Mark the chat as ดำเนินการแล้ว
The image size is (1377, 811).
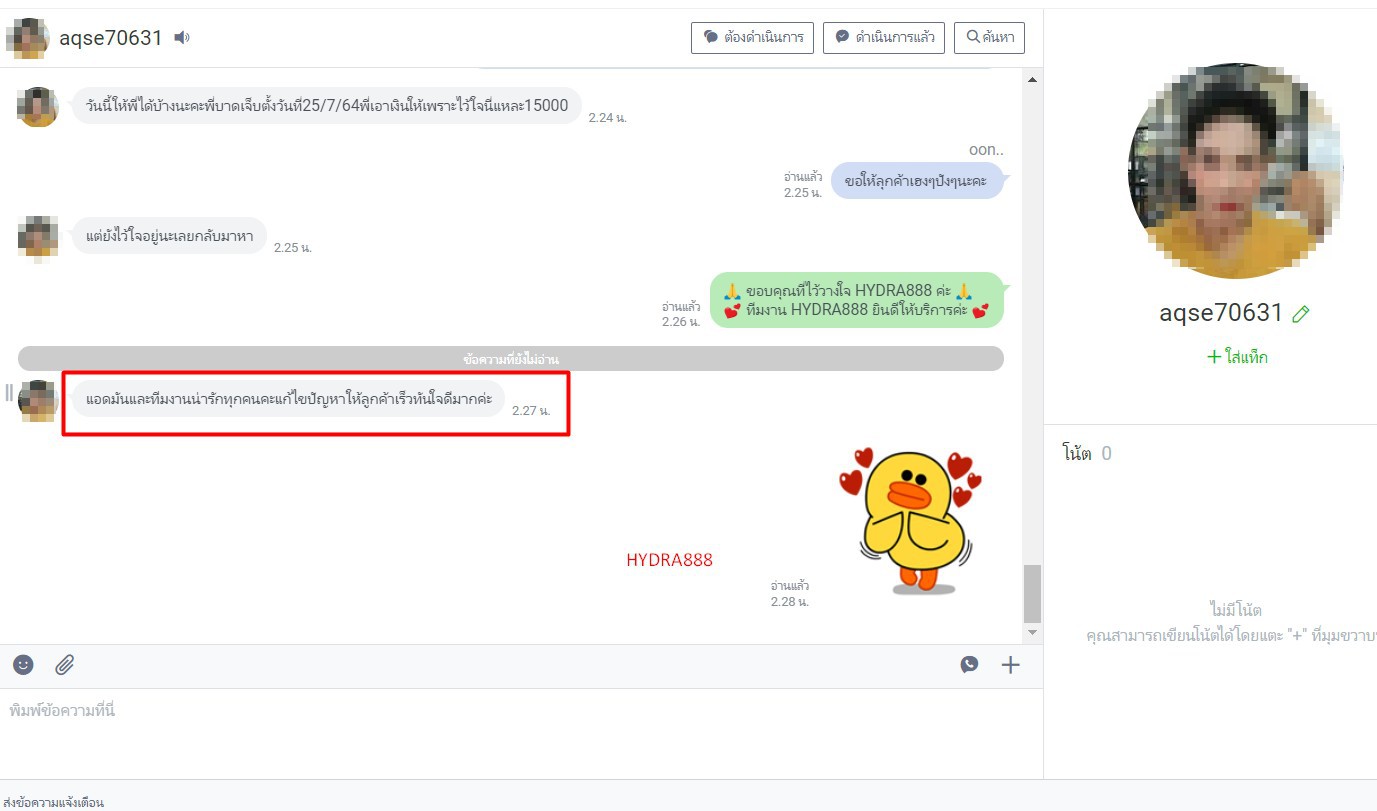(x=884, y=38)
